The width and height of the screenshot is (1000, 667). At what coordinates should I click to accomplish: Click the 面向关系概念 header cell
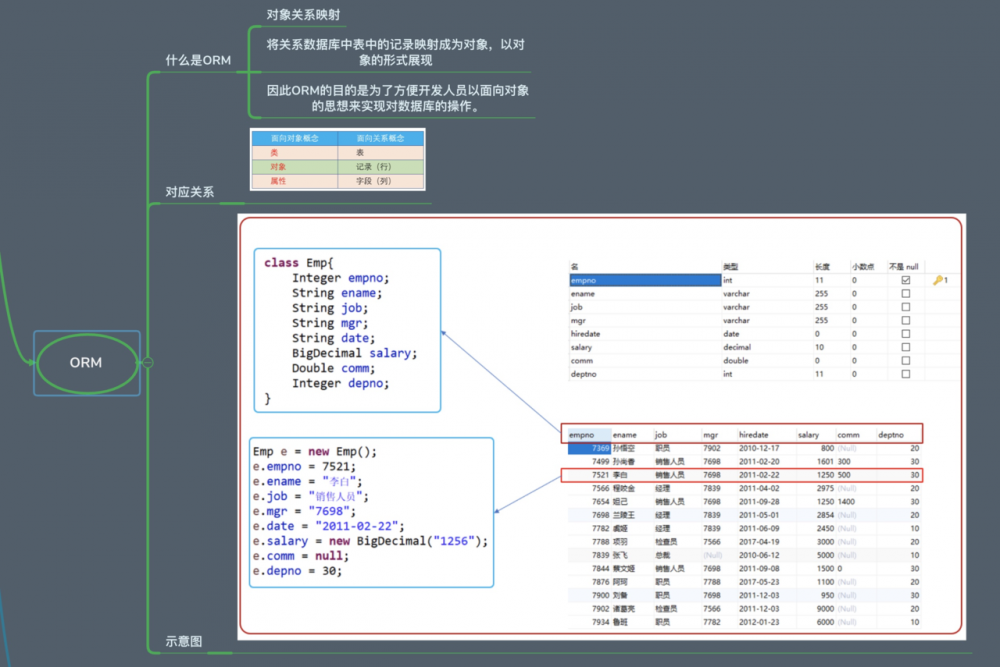(x=381, y=138)
